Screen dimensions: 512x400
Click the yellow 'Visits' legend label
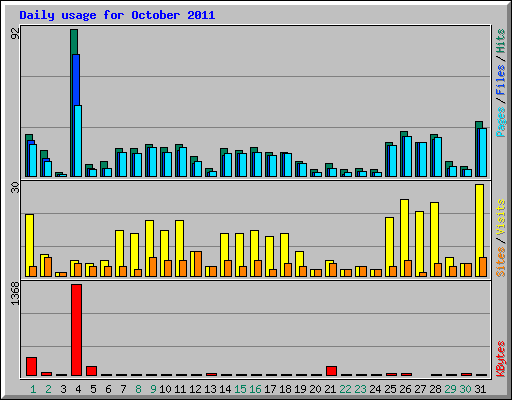point(500,217)
